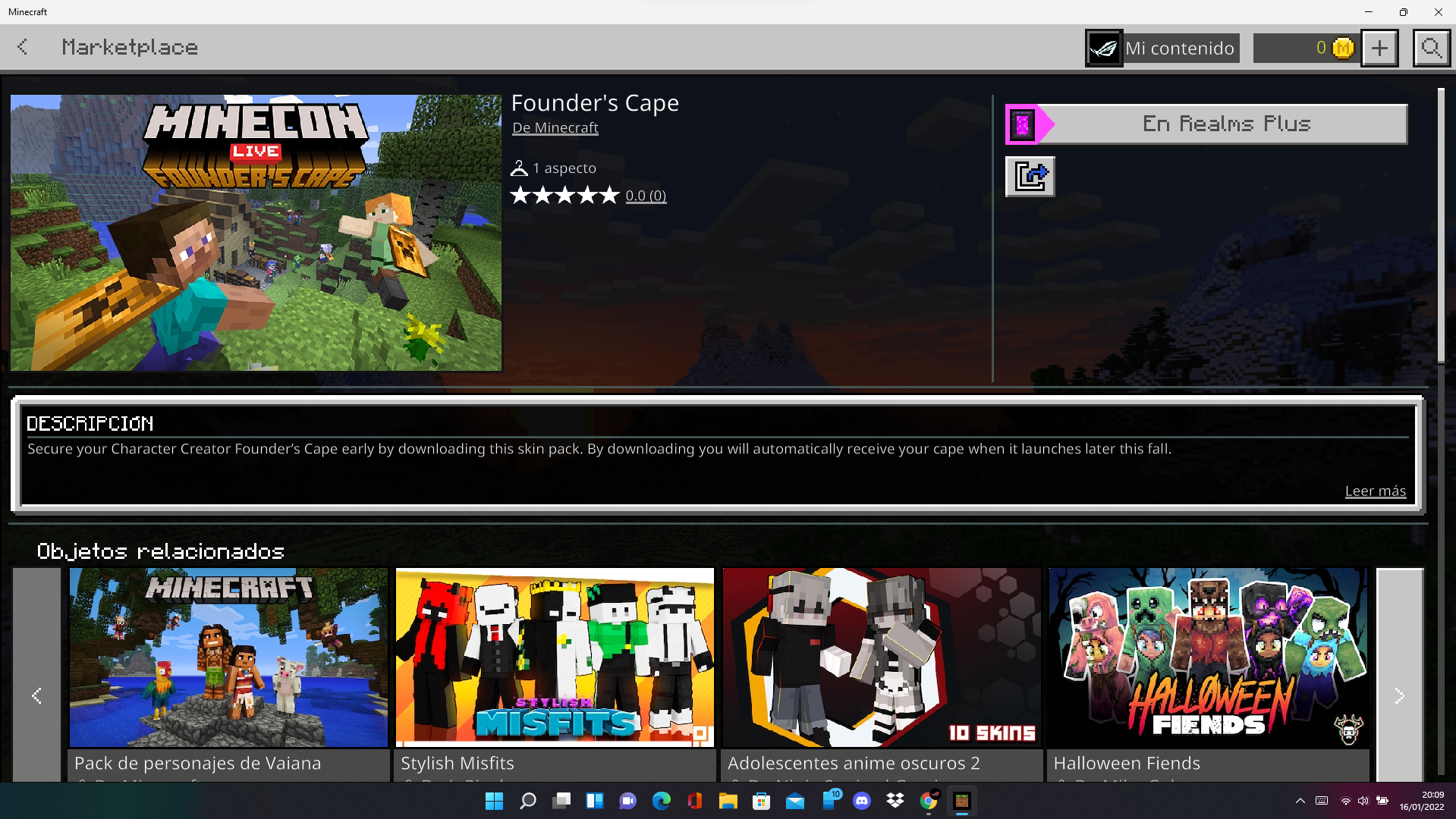Open Dropbox from the taskbar

coord(895,801)
